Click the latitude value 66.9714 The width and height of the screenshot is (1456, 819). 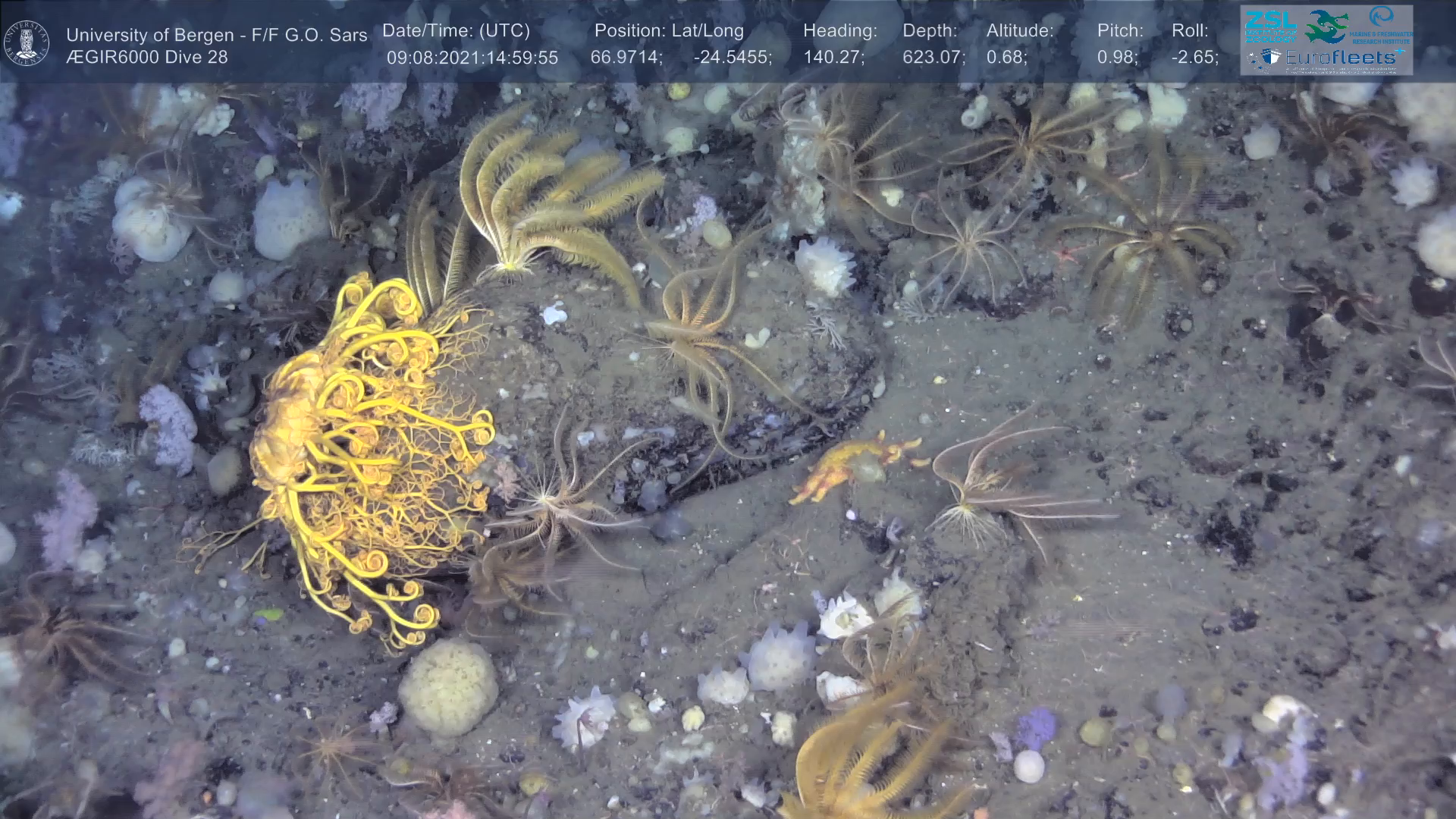pyautogui.click(x=625, y=58)
